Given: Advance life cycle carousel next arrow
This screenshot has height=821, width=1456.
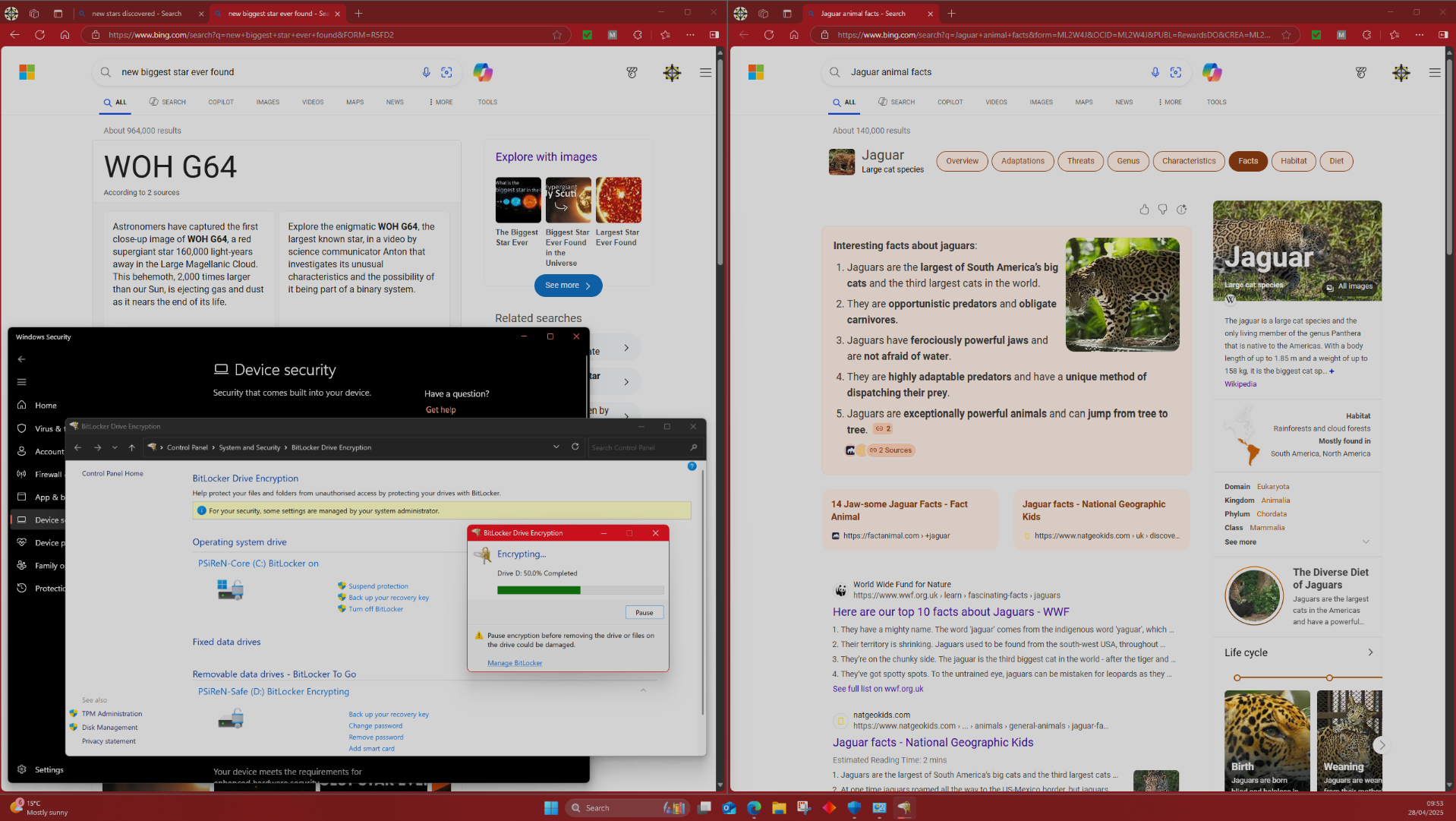Looking at the screenshot, I should click(1382, 745).
